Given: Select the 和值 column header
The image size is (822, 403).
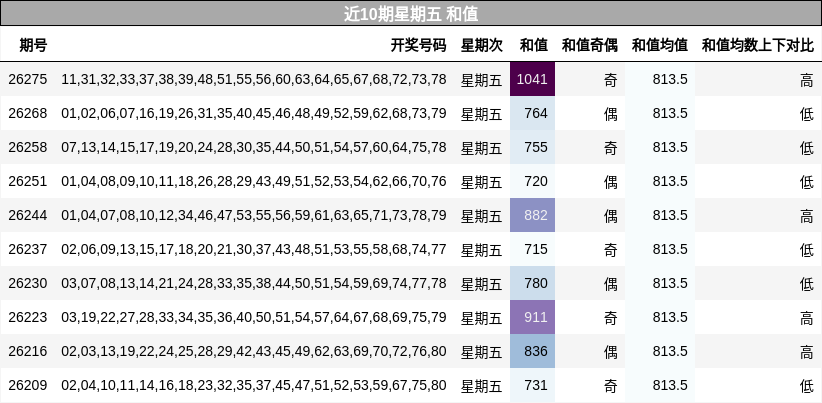Looking at the screenshot, I should click(534, 46).
